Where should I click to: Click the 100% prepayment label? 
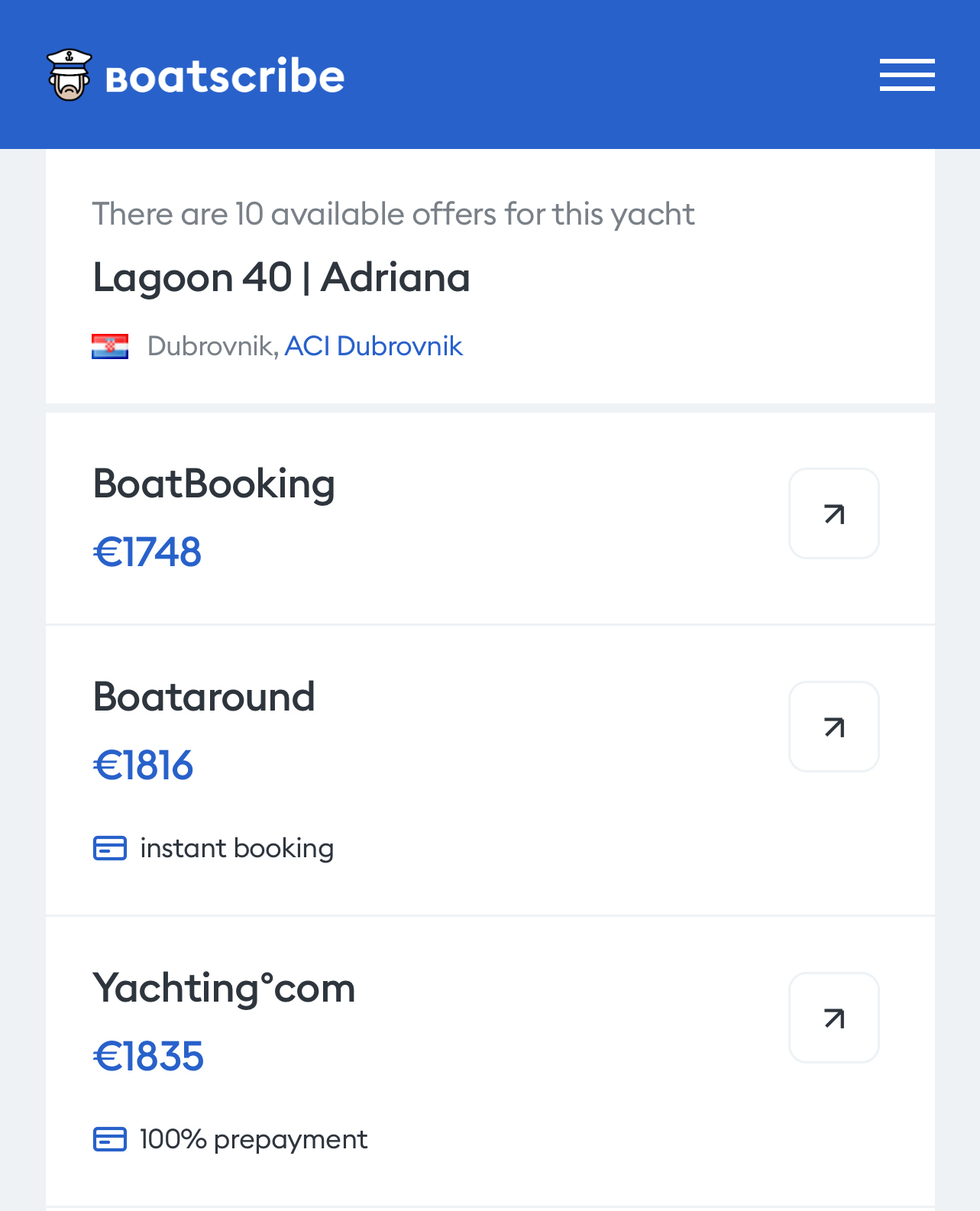tap(254, 1139)
